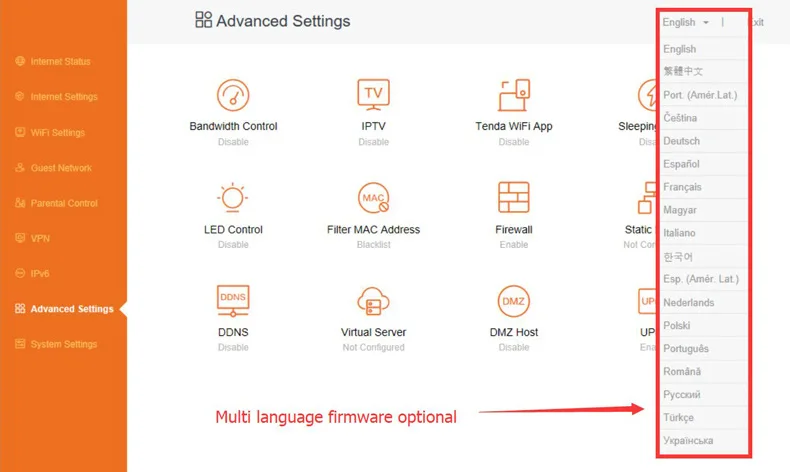The image size is (790, 472).
Task: Click the Guest Network sidebar link
Action: coord(61,168)
